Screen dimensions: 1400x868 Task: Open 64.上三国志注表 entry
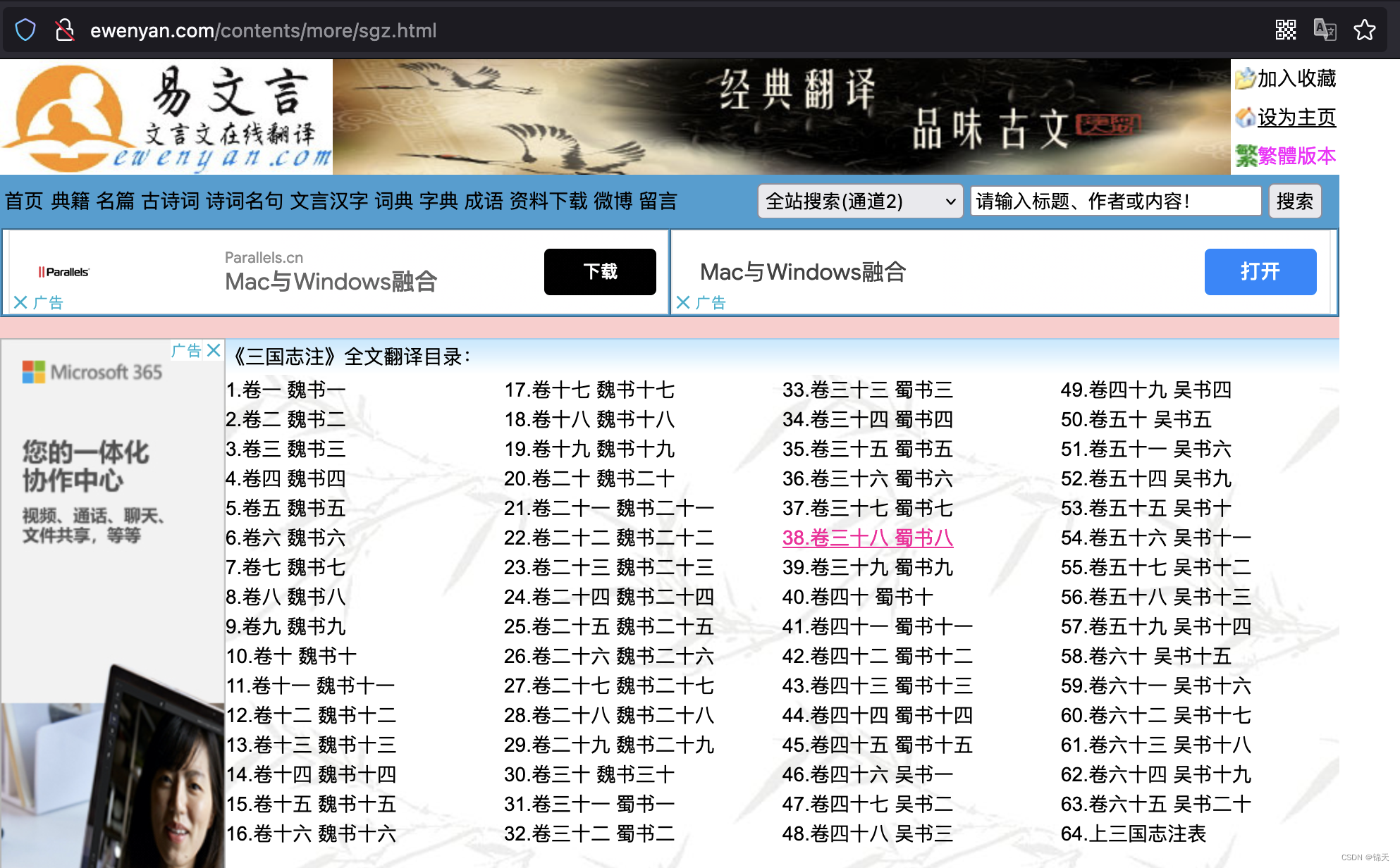tap(1133, 834)
